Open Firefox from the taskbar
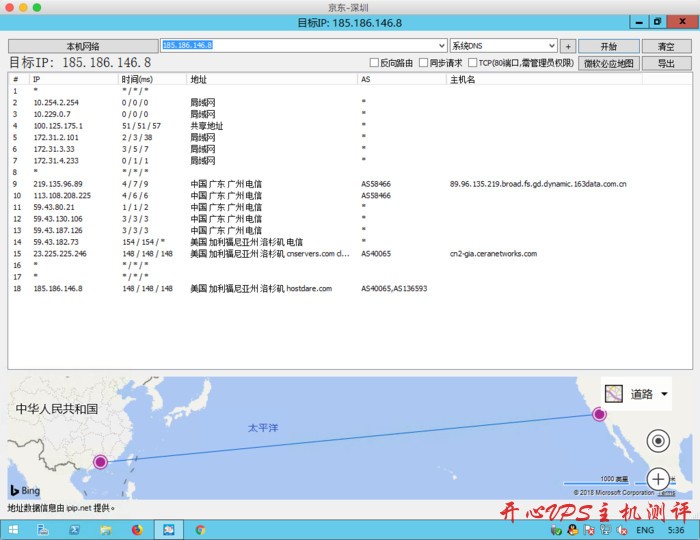700x540 pixels. [x=137, y=529]
